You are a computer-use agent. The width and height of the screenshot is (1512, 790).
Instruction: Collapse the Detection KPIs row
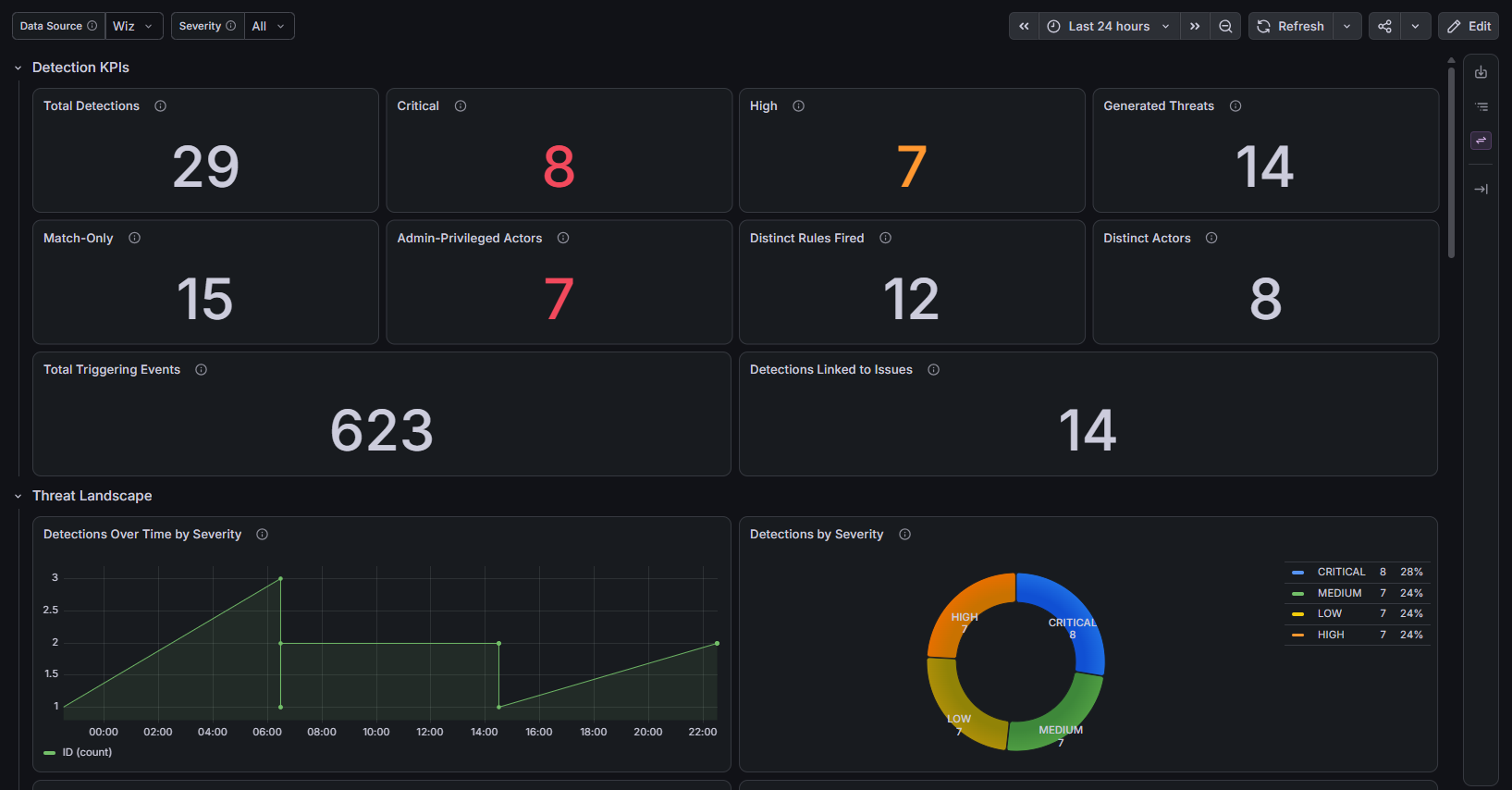[18, 68]
